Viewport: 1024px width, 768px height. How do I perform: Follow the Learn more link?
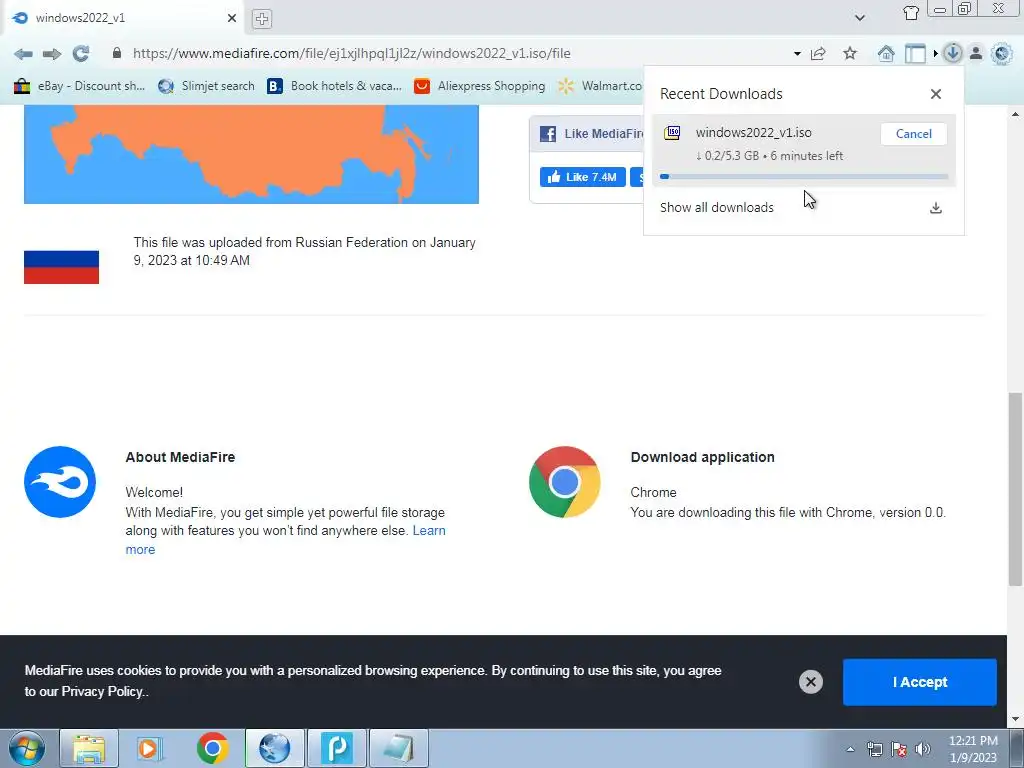429,531
